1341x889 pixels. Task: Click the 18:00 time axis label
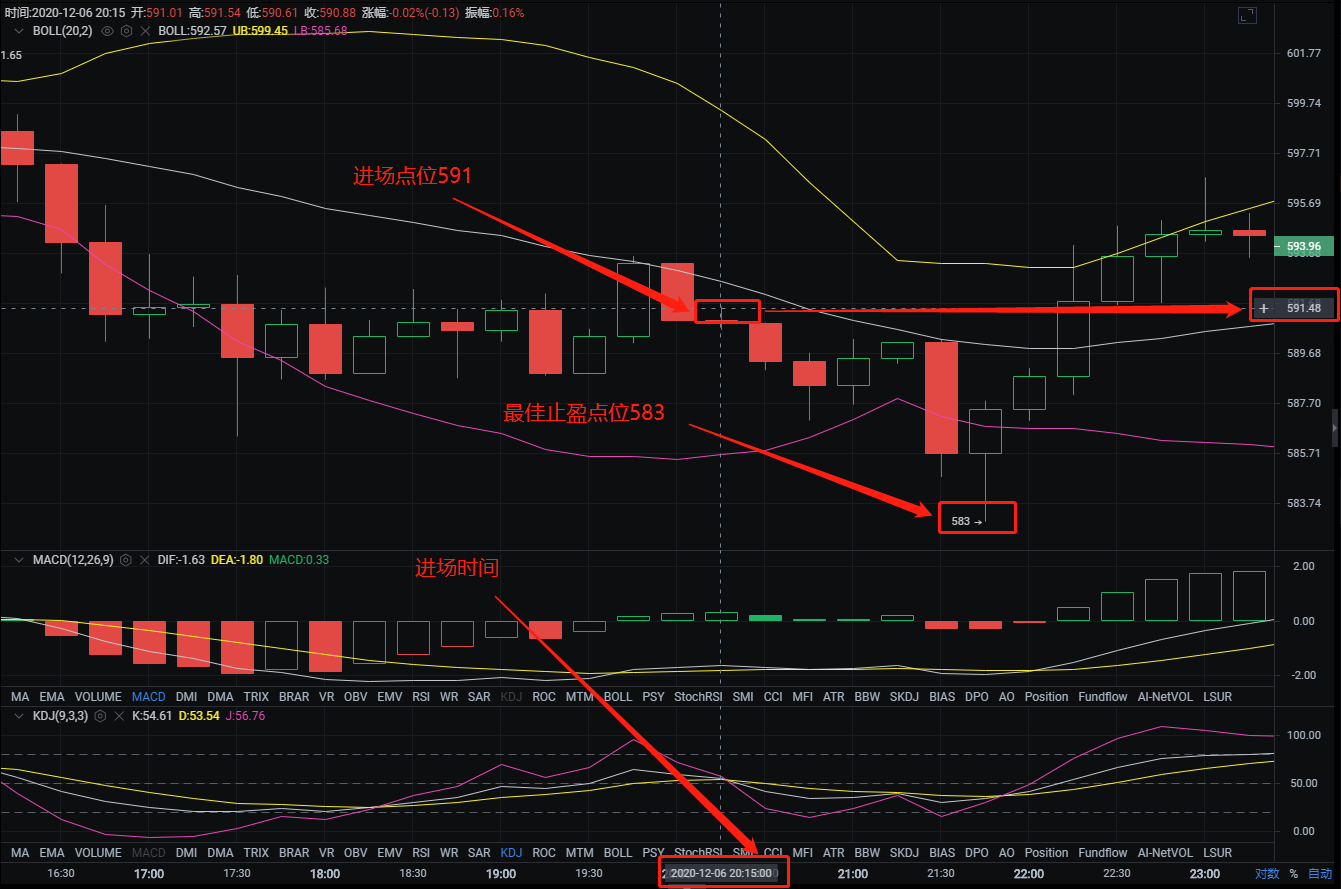pyautogui.click(x=325, y=874)
